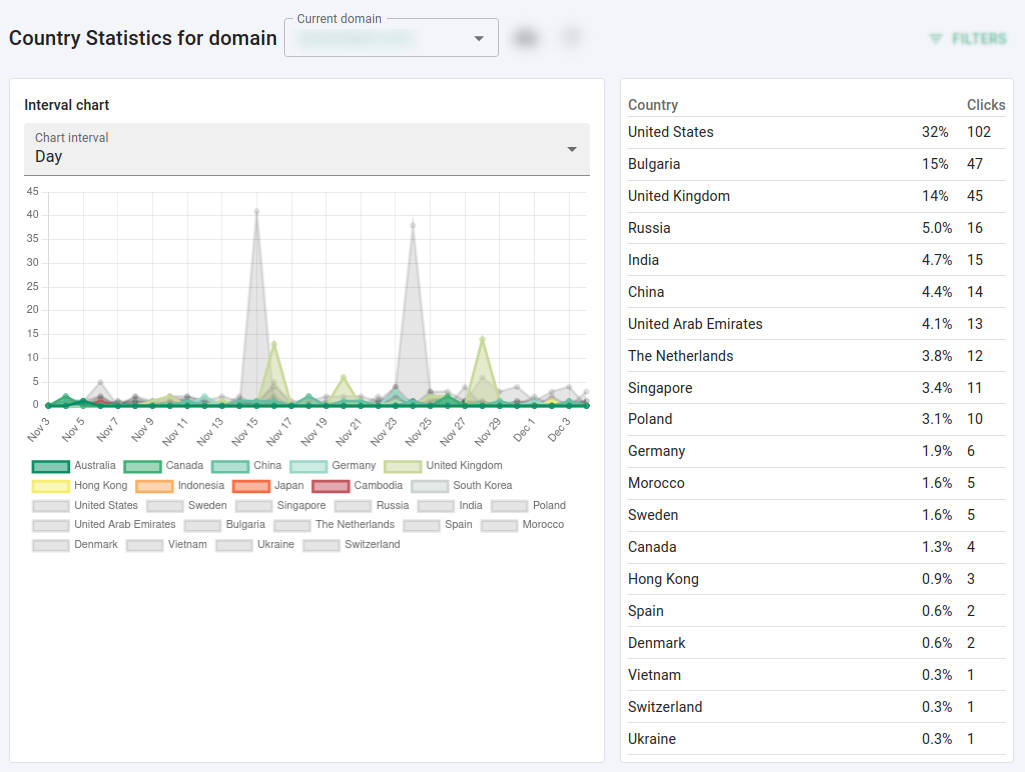Click the second icon button next to domain dropdown

point(570,37)
